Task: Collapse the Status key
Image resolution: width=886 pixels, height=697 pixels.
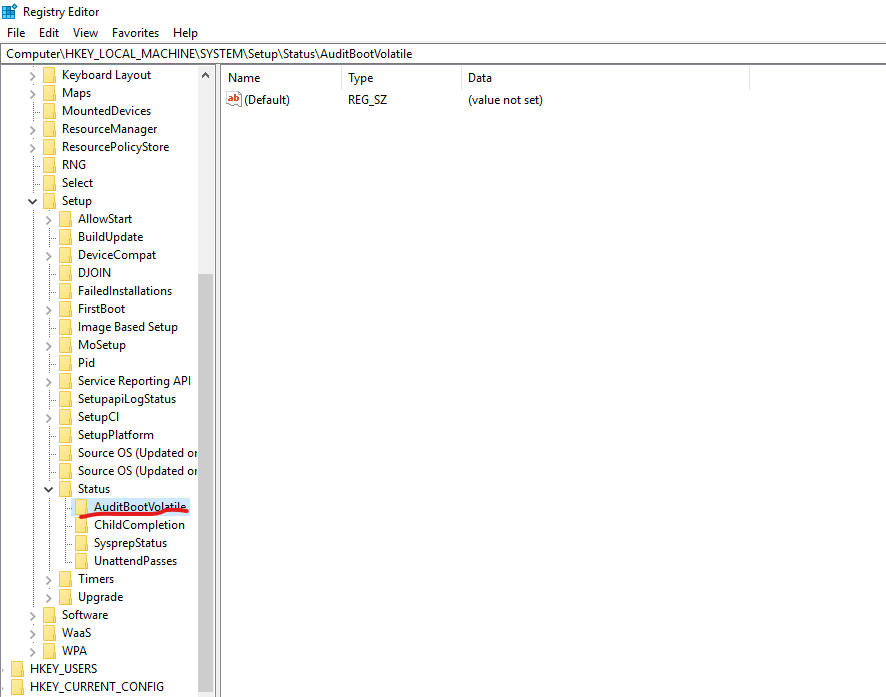Action: pyautogui.click(x=49, y=490)
